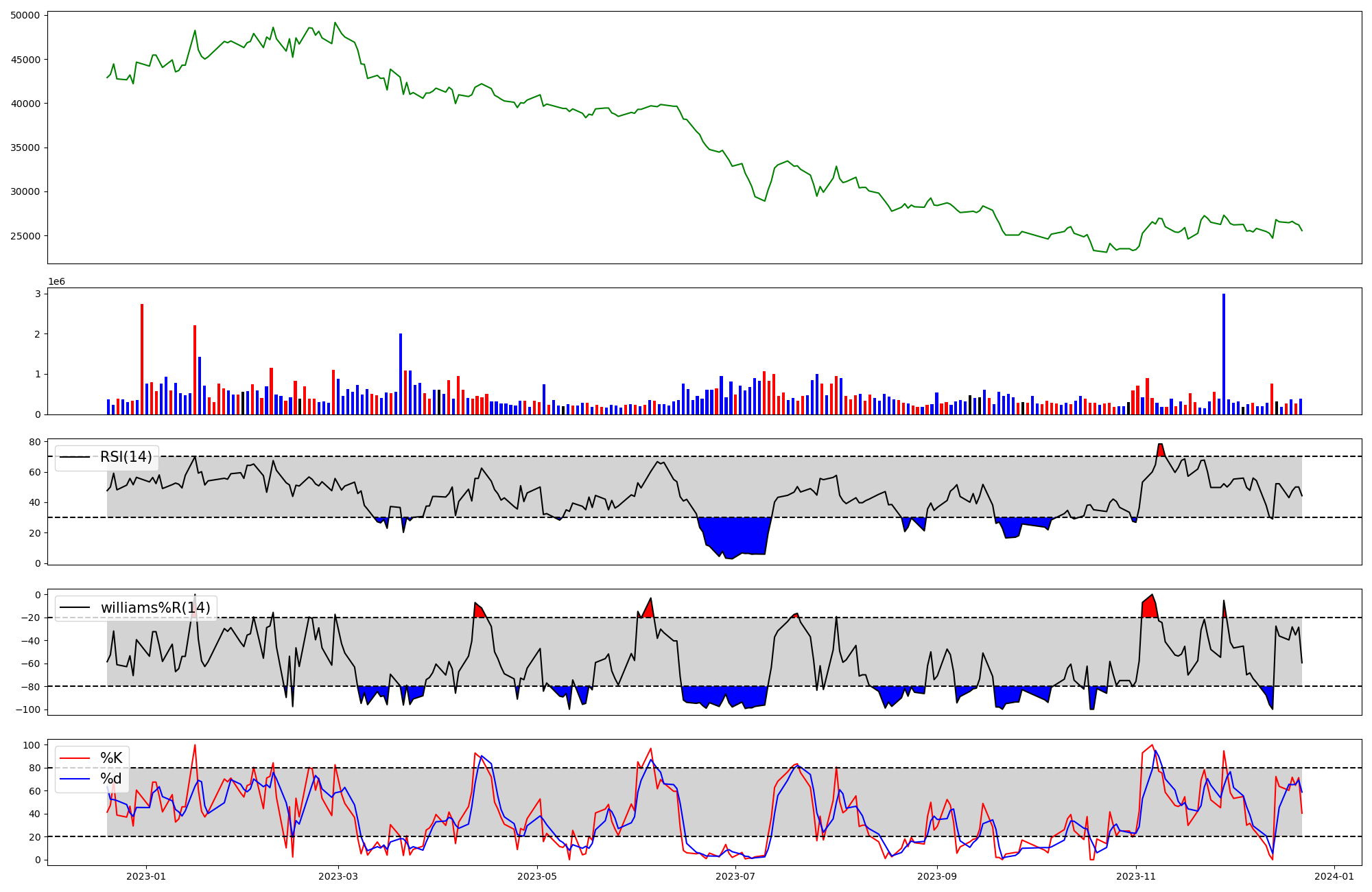The image size is (1372, 892).
Task: Click the 1e6 volume scale label
Action: (x=56, y=282)
